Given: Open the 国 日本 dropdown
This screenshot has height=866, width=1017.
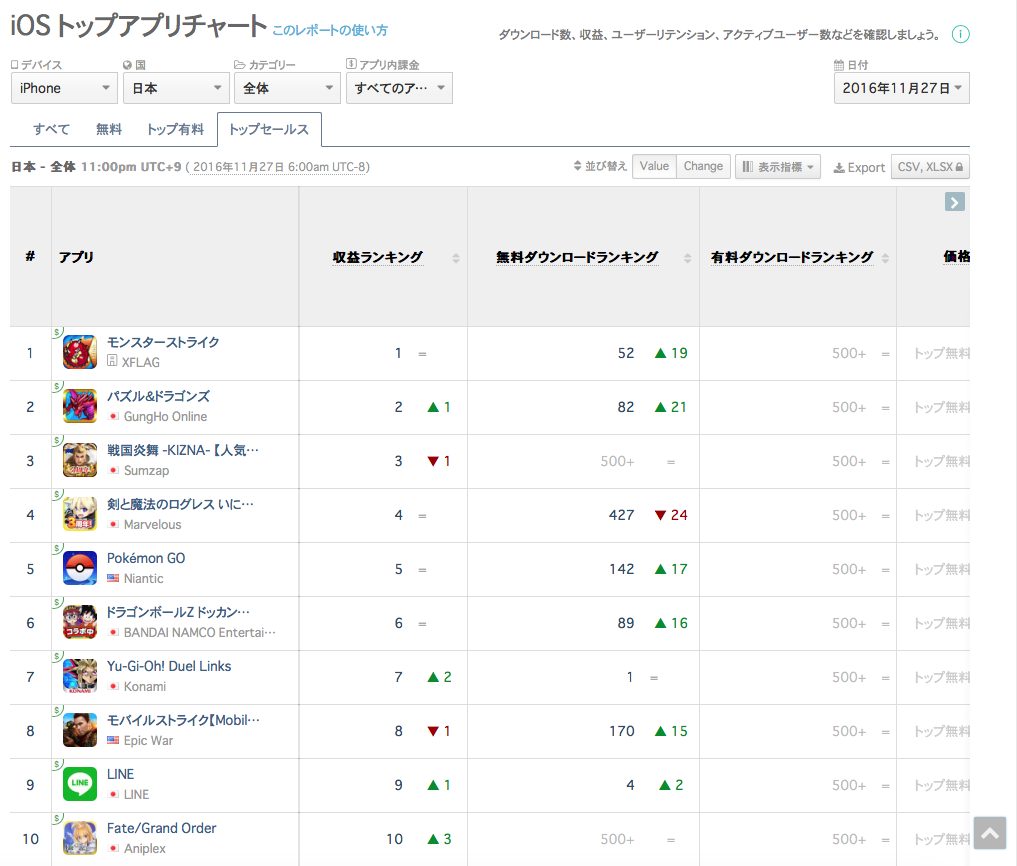Looking at the screenshot, I should click(x=176, y=88).
